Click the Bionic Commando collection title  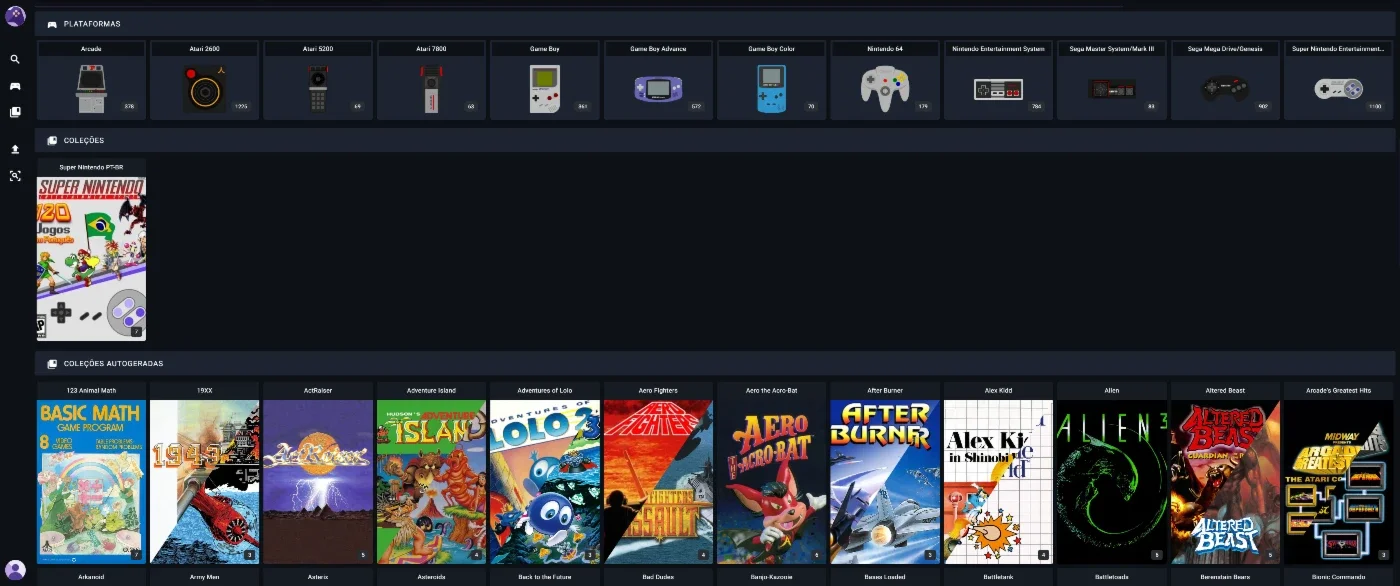1339,577
